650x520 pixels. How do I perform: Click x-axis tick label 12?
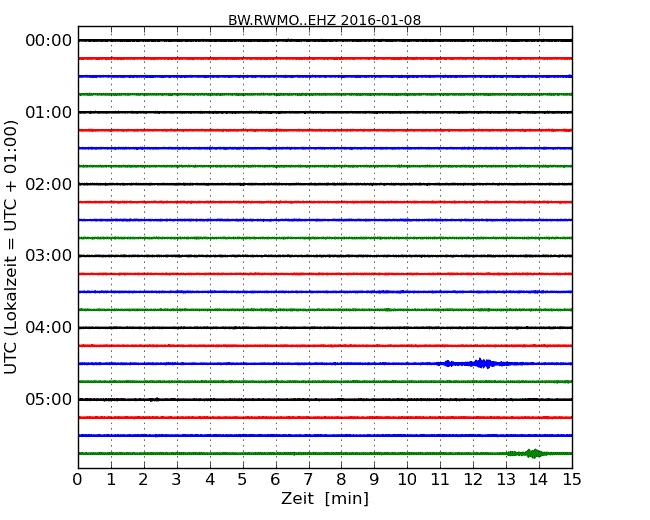473,480
